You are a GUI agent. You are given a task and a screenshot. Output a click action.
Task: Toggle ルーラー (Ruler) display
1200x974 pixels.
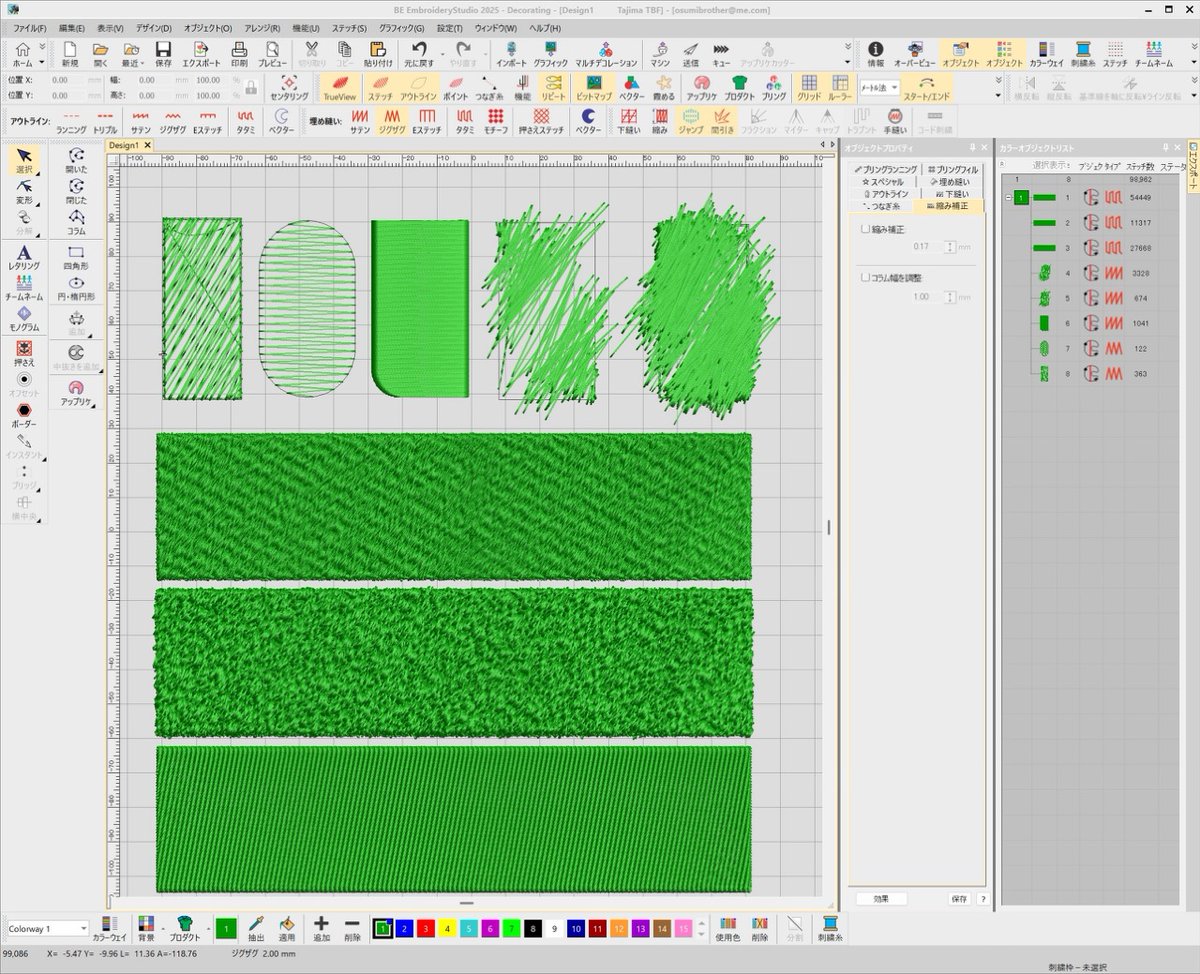[839, 89]
